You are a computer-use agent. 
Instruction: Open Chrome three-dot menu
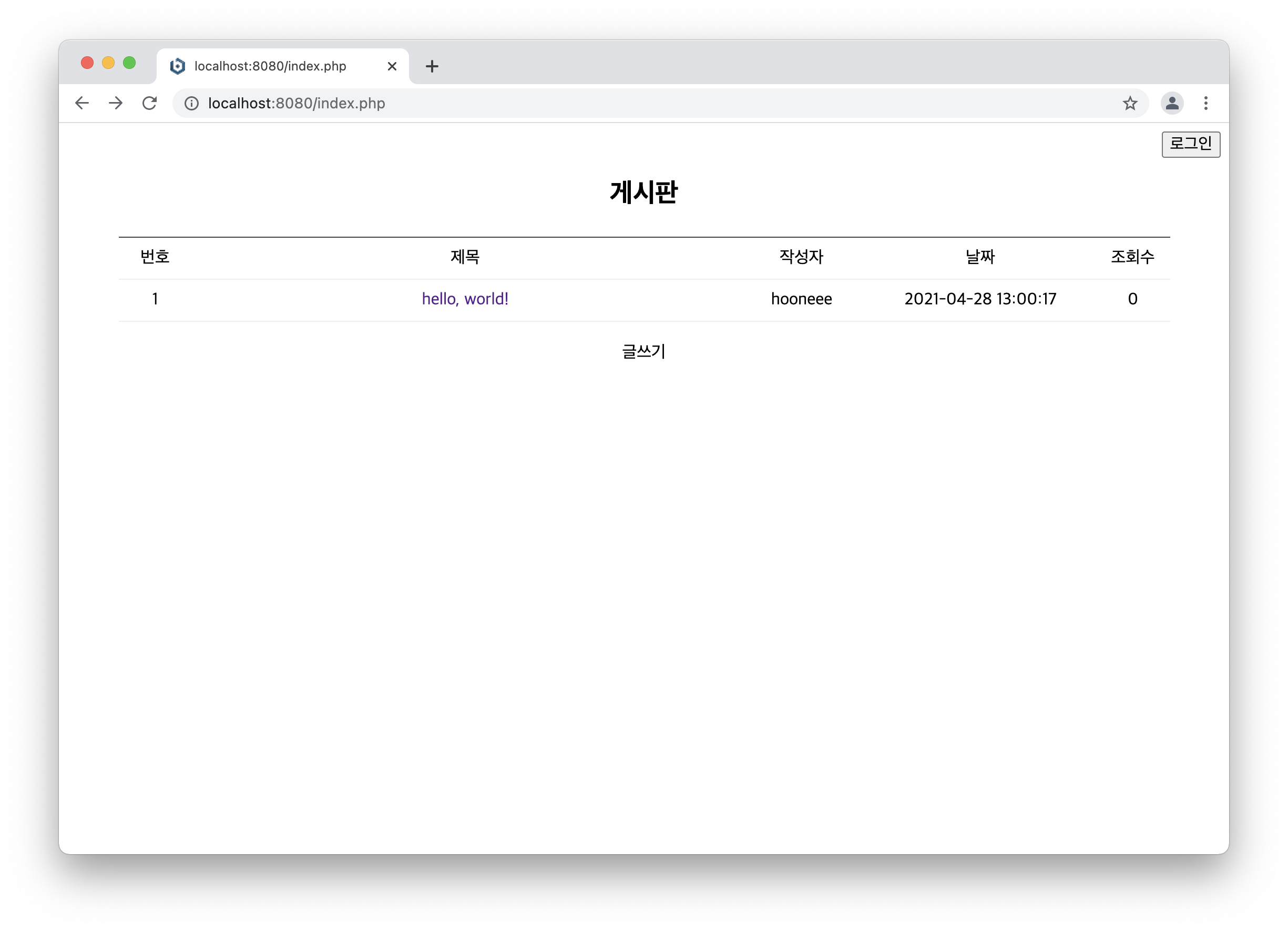pos(1205,103)
